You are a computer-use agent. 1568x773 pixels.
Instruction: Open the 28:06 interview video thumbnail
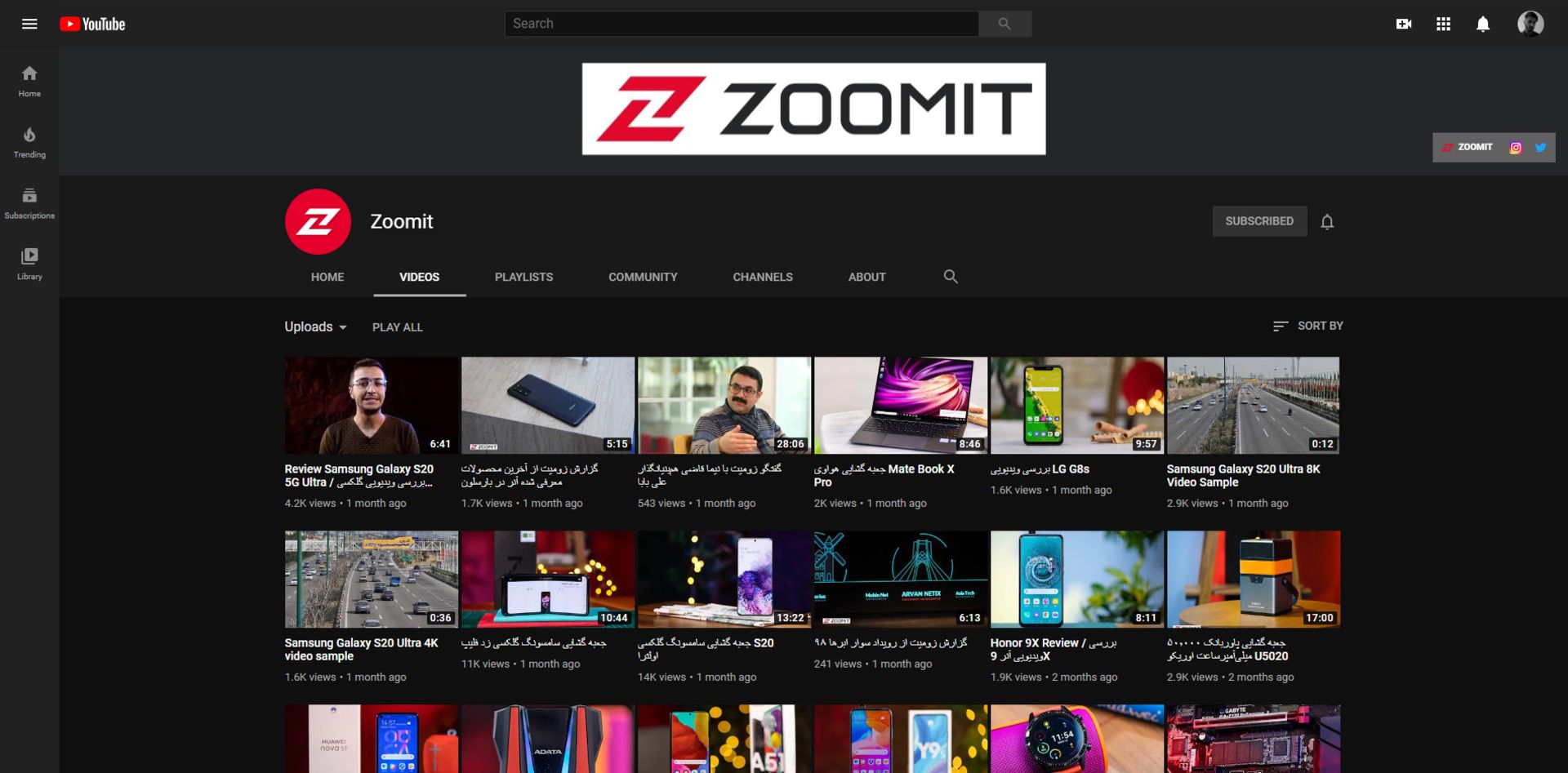point(724,405)
